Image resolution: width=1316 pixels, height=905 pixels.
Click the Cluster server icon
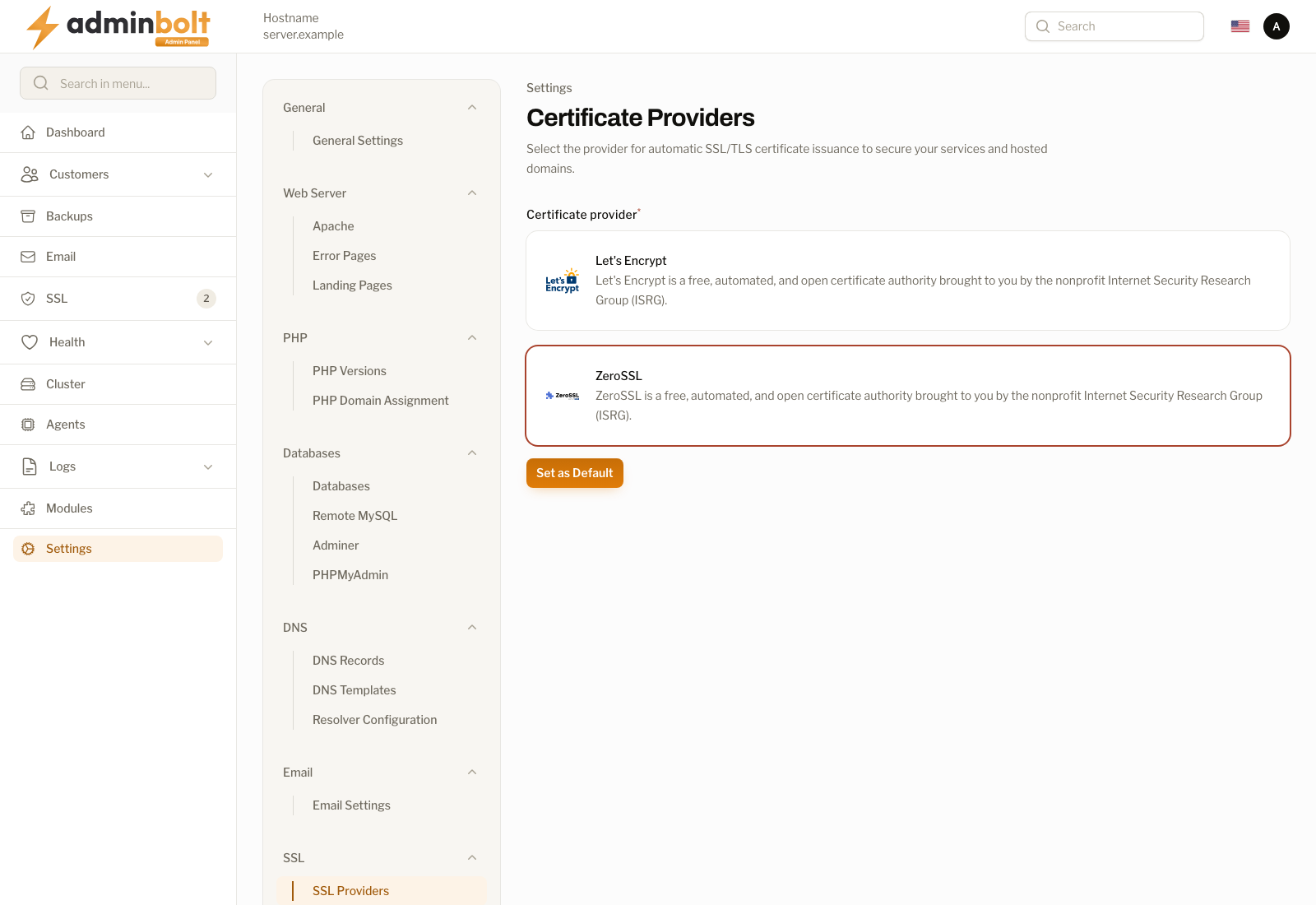pyautogui.click(x=28, y=384)
